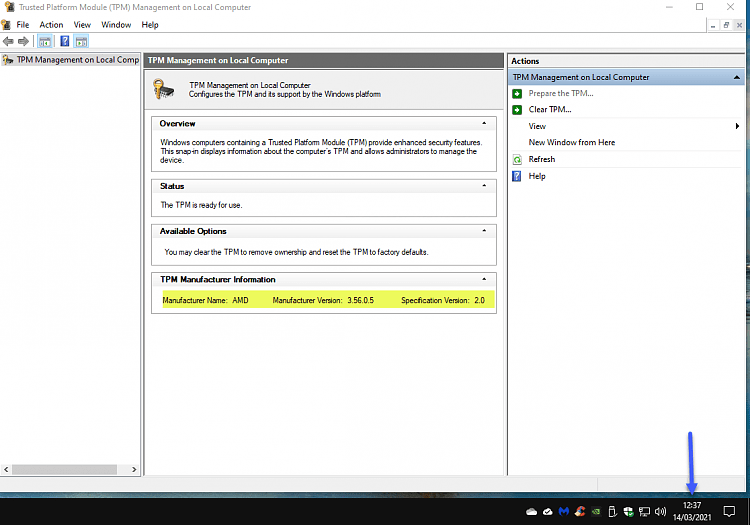Open the Windows Security shield tray icon
This screenshot has width=750, height=525.
click(629, 512)
